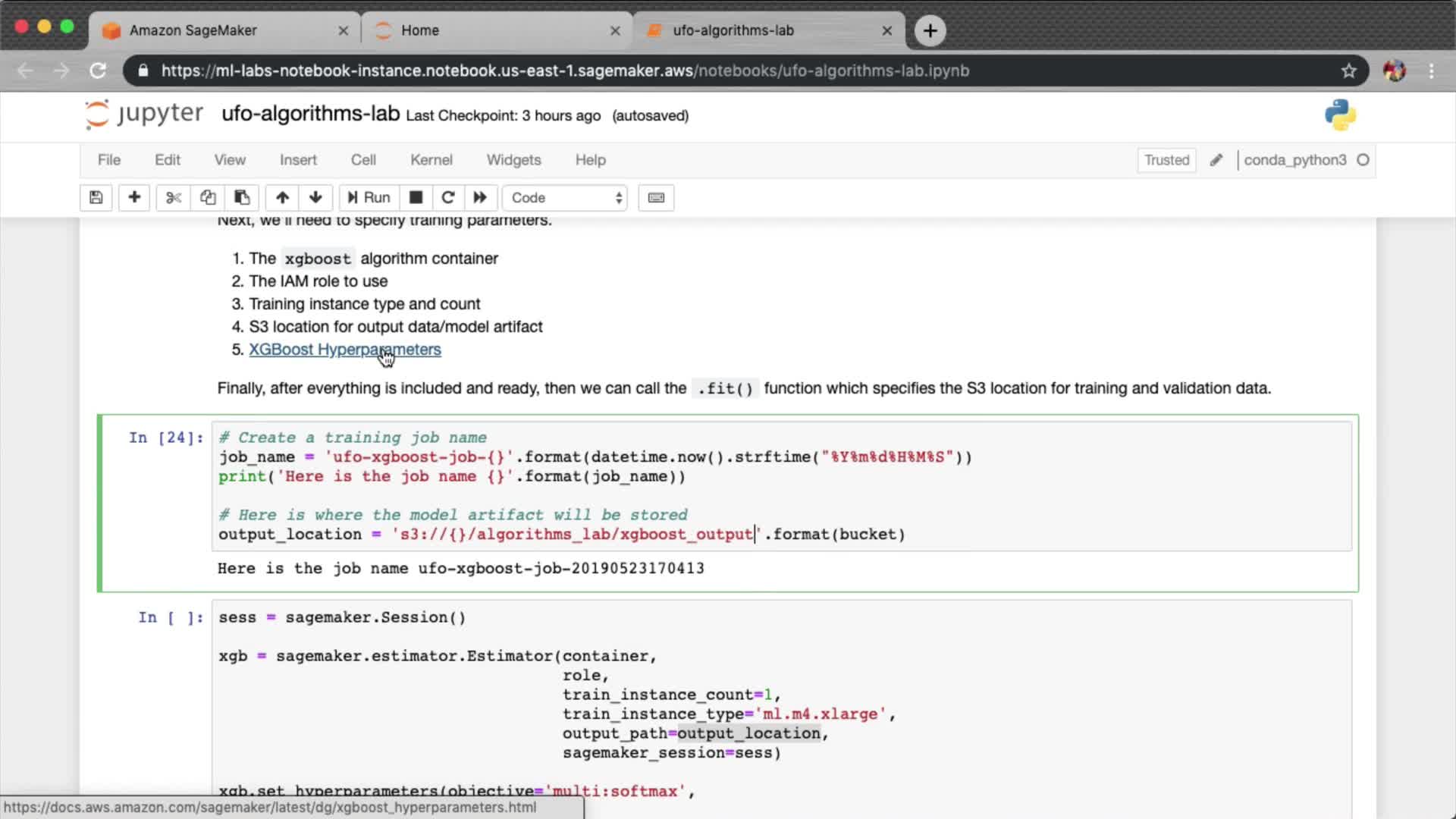Run the current cell button
The width and height of the screenshot is (1456, 819).
pyautogui.click(x=369, y=198)
